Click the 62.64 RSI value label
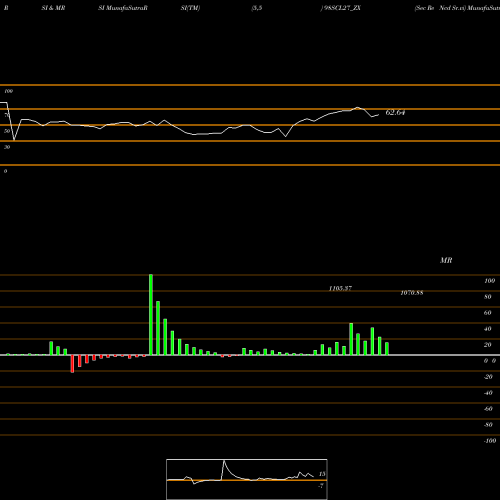 coord(395,112)
